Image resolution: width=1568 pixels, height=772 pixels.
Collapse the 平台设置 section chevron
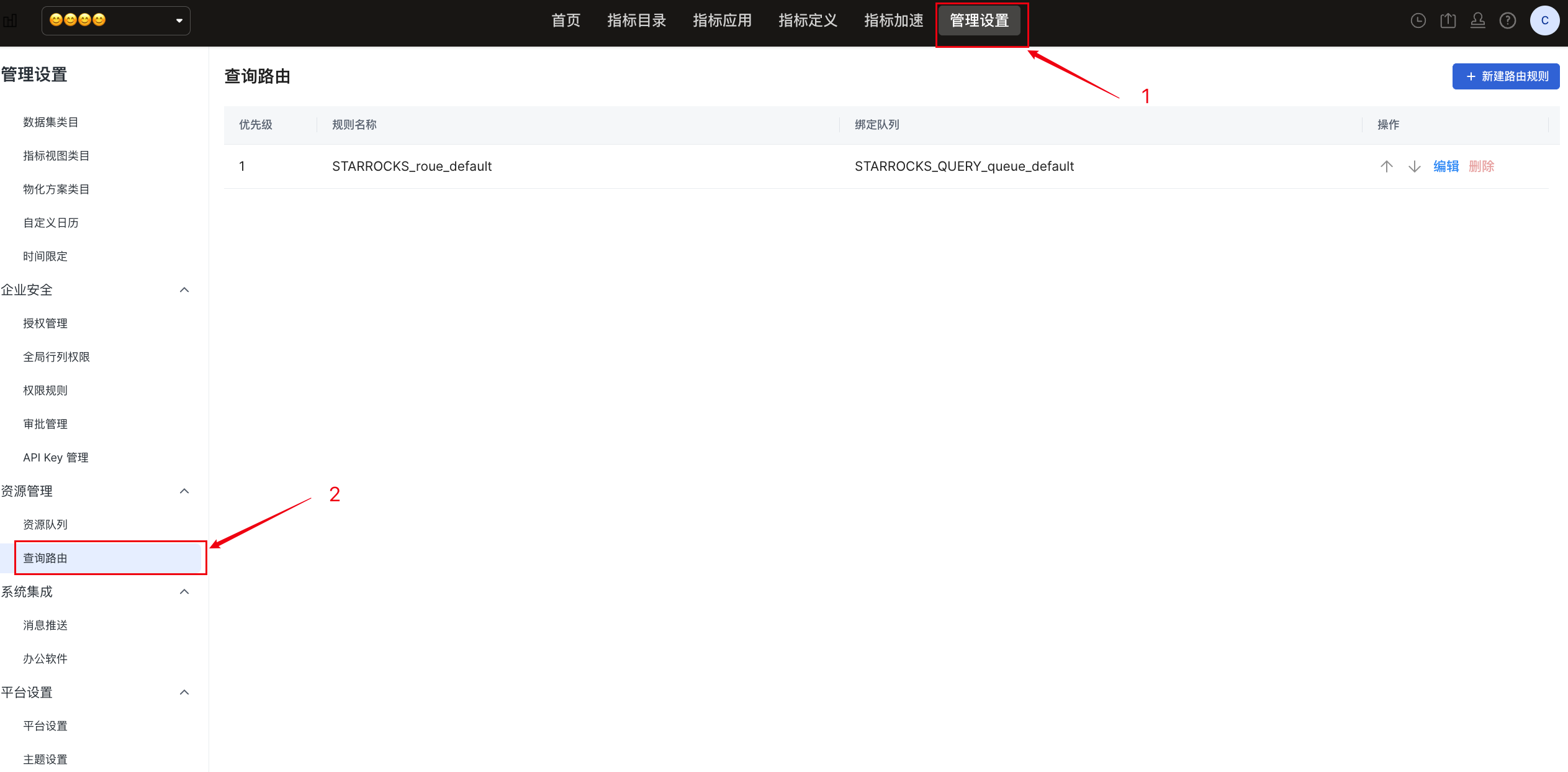(x=184, y=693)
